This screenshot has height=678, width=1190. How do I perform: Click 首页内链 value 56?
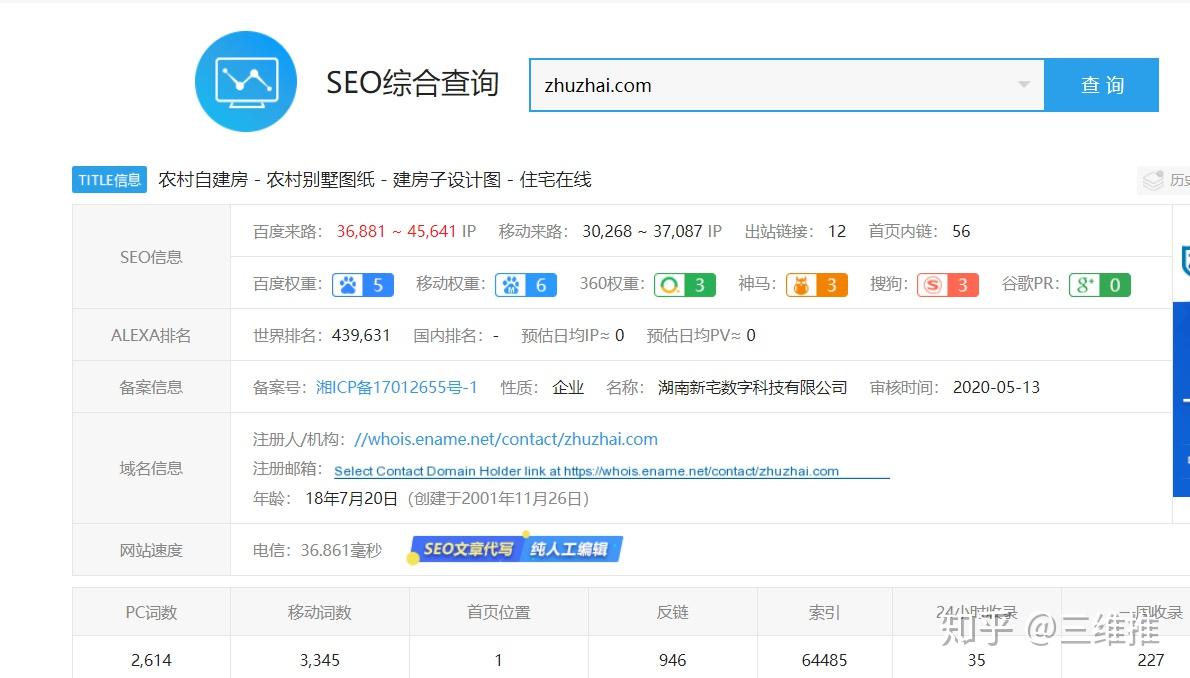[962, 231]
